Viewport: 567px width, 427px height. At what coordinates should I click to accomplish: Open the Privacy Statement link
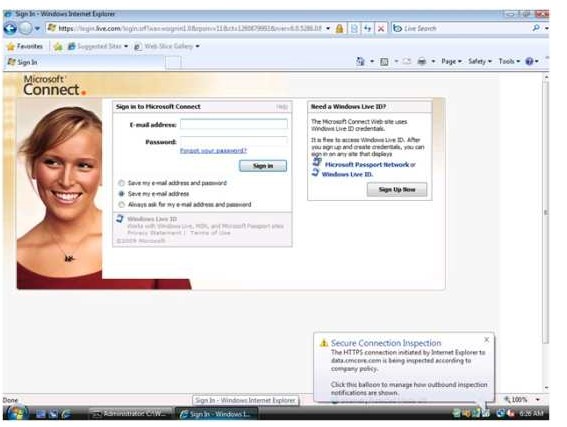(x=154, y=233)
